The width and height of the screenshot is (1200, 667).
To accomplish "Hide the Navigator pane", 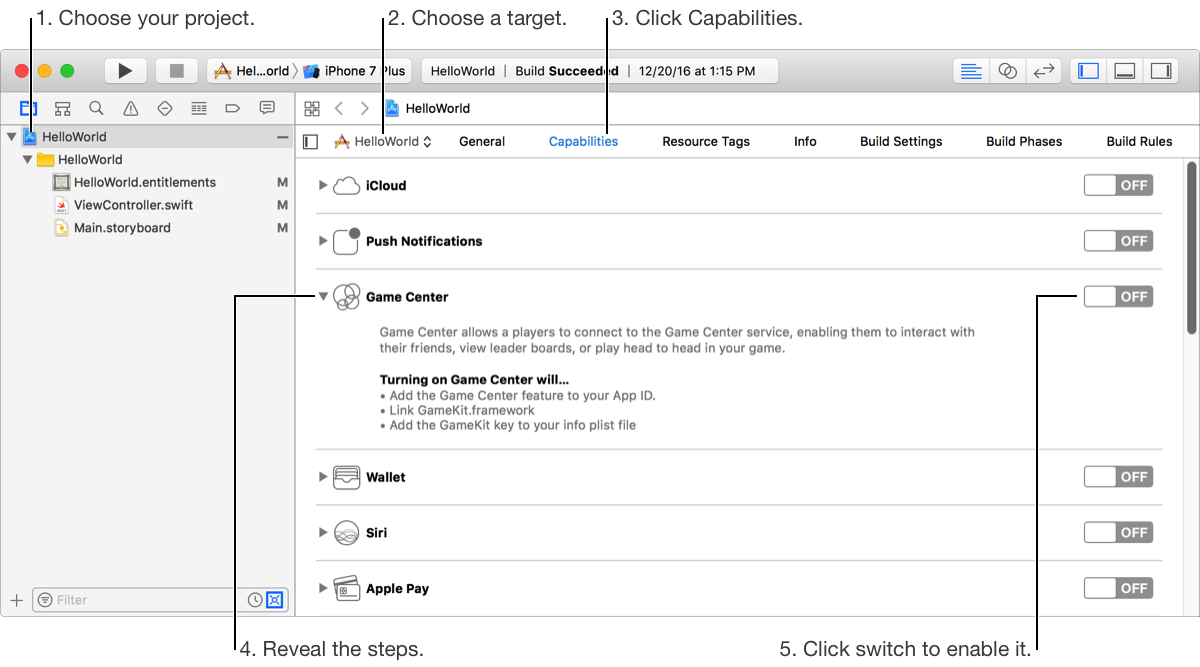I will (x=1089, y=71).
